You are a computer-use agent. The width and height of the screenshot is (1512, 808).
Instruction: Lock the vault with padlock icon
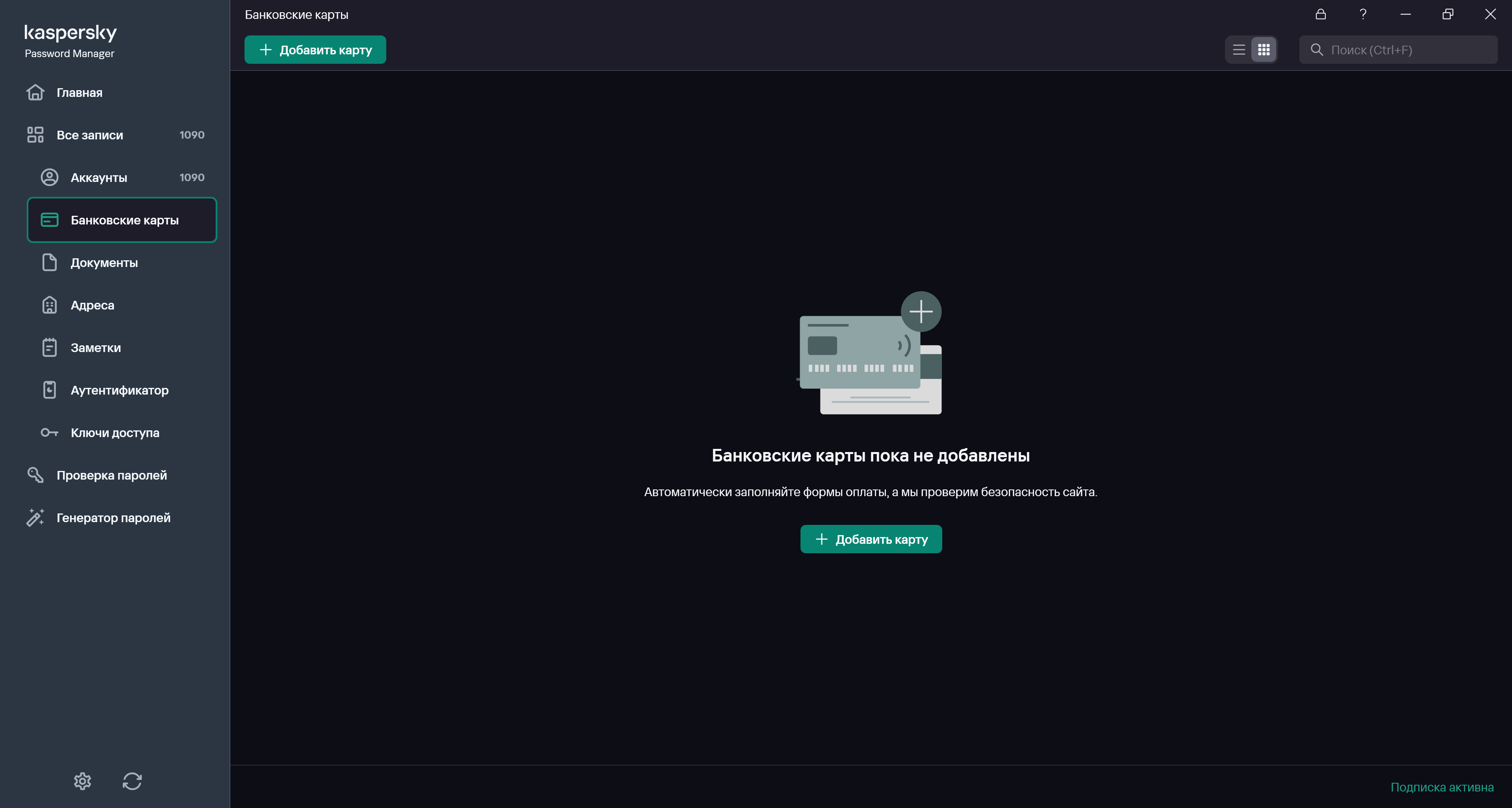pyautogui.click(x=1321, y=14)
